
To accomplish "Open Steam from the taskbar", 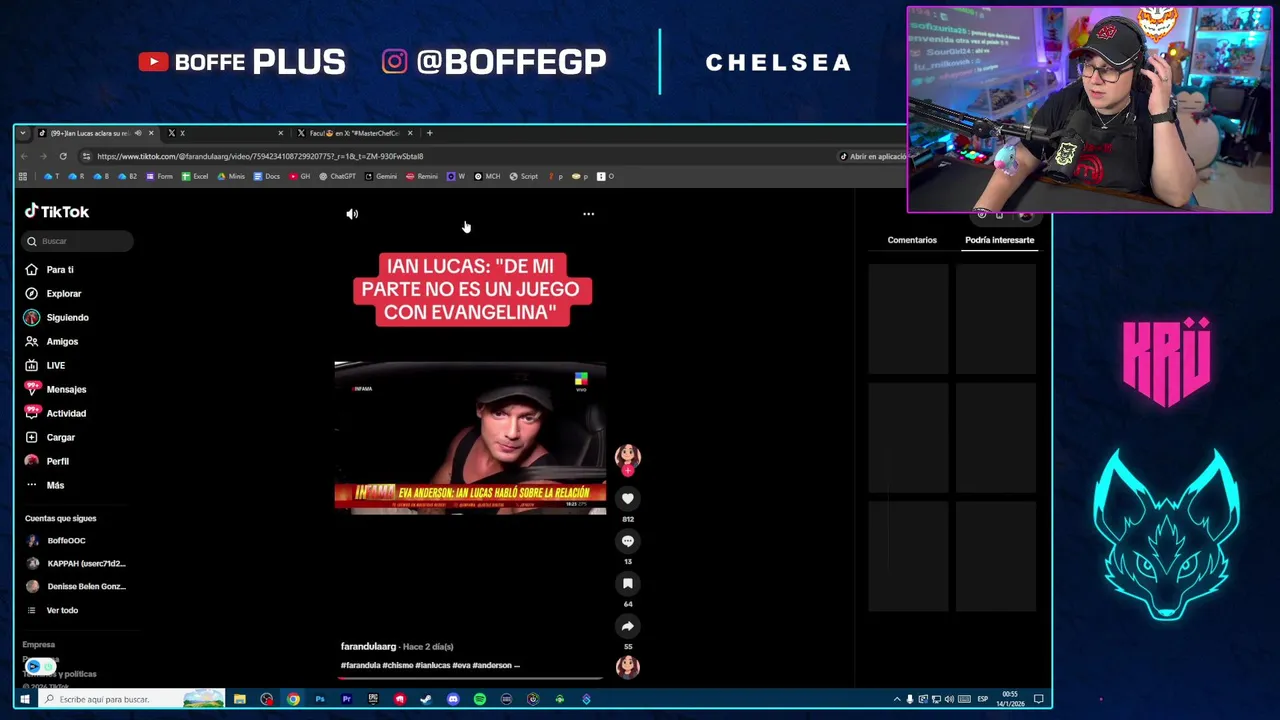I will point(426,699).
